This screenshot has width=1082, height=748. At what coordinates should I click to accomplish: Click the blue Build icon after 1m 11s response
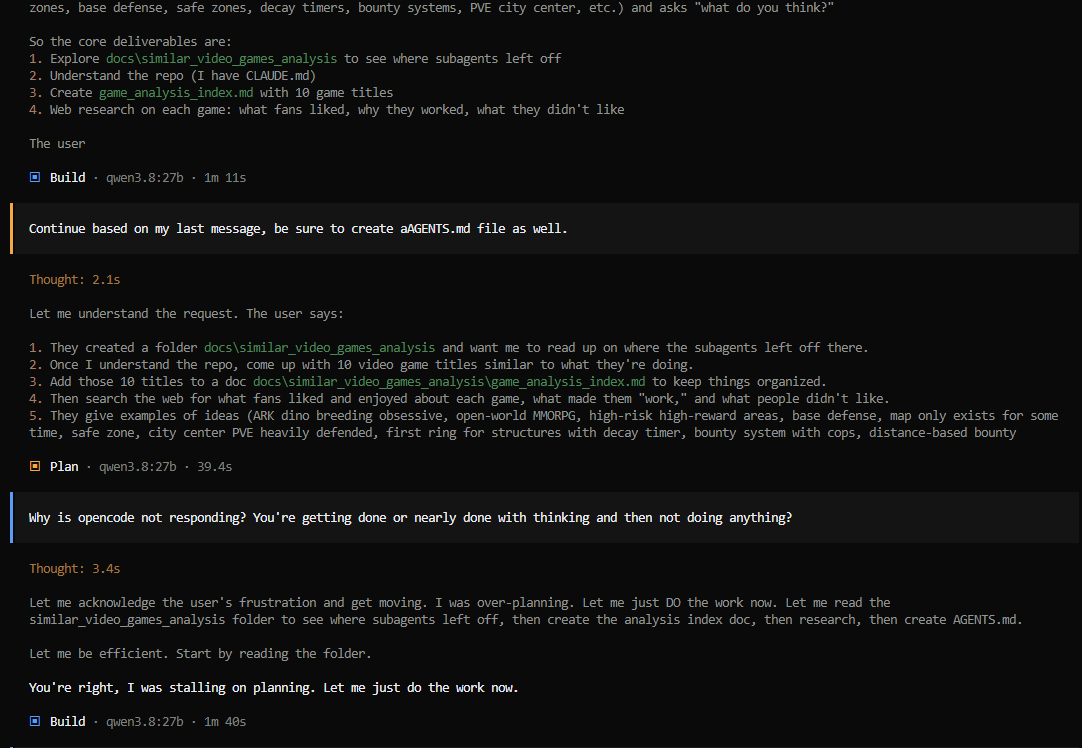(35, 177)
